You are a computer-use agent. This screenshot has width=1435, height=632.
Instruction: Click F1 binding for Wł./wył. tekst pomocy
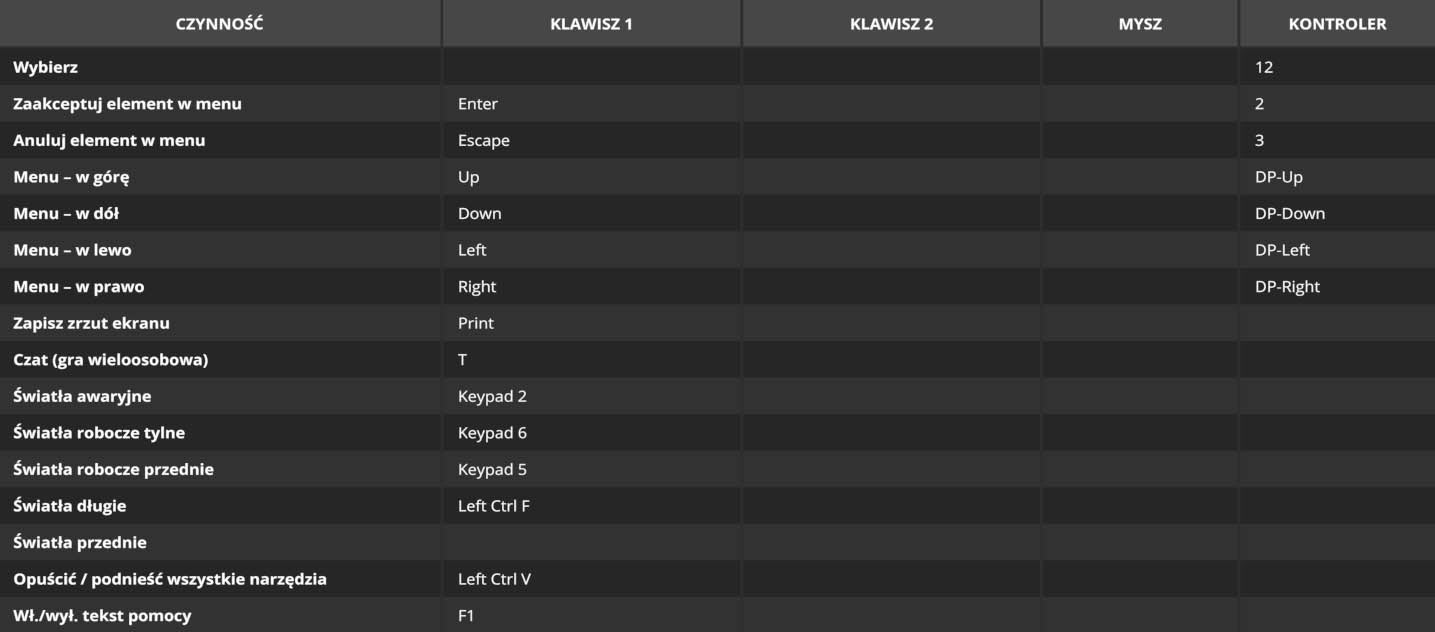591,615
